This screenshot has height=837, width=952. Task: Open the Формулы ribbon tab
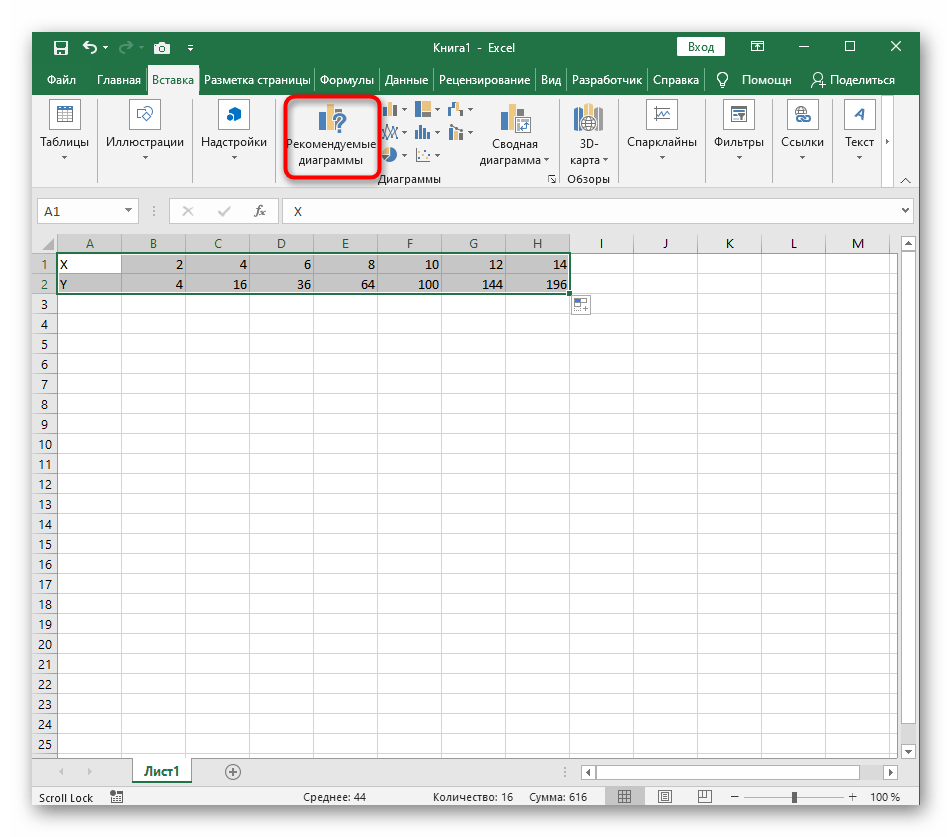(348, 80)
